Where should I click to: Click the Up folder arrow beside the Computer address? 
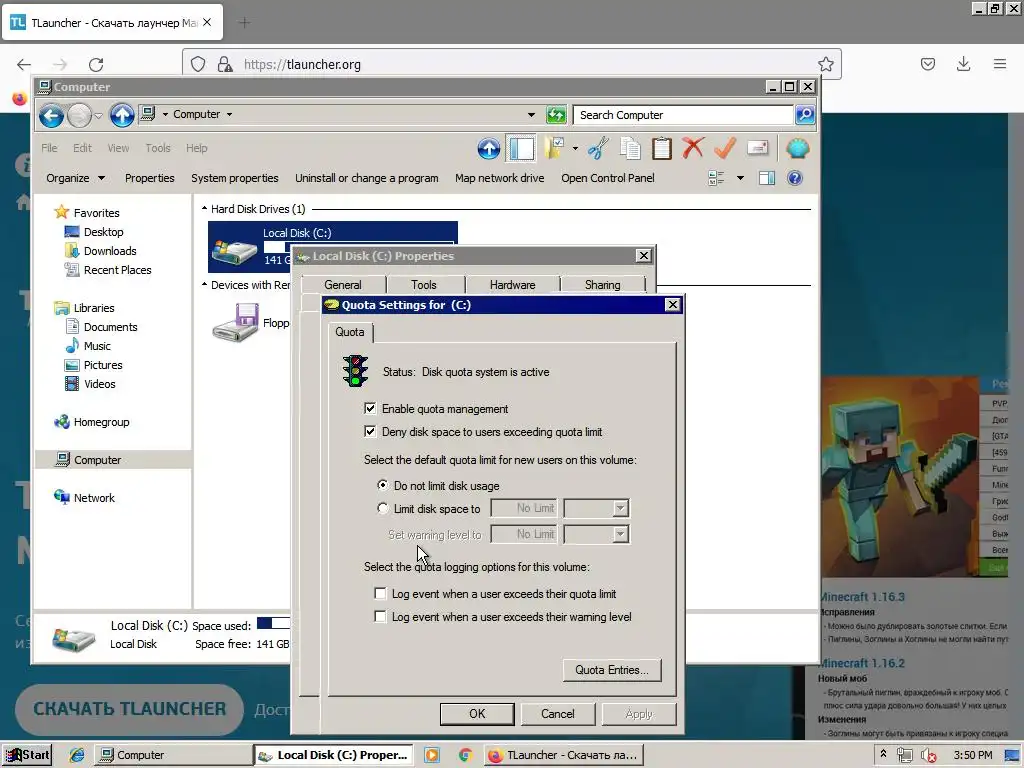(121, 115)
